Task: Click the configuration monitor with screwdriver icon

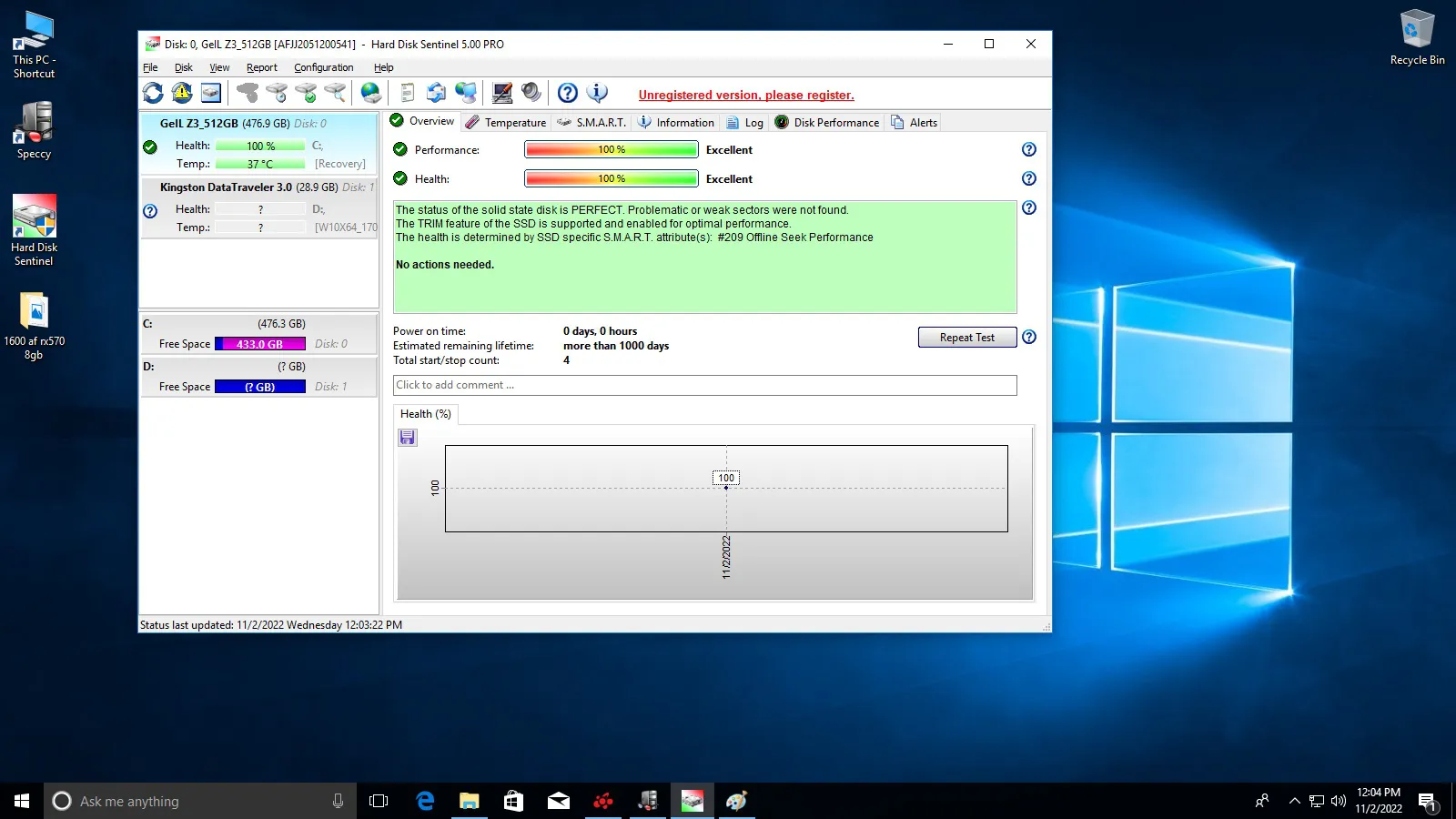Action: tap(502, 93)
